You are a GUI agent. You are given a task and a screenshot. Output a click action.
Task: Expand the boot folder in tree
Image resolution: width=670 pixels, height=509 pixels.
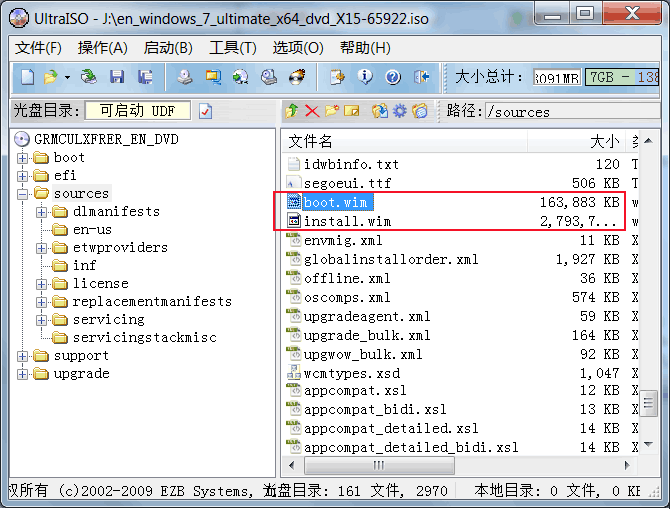click(23, 158)
